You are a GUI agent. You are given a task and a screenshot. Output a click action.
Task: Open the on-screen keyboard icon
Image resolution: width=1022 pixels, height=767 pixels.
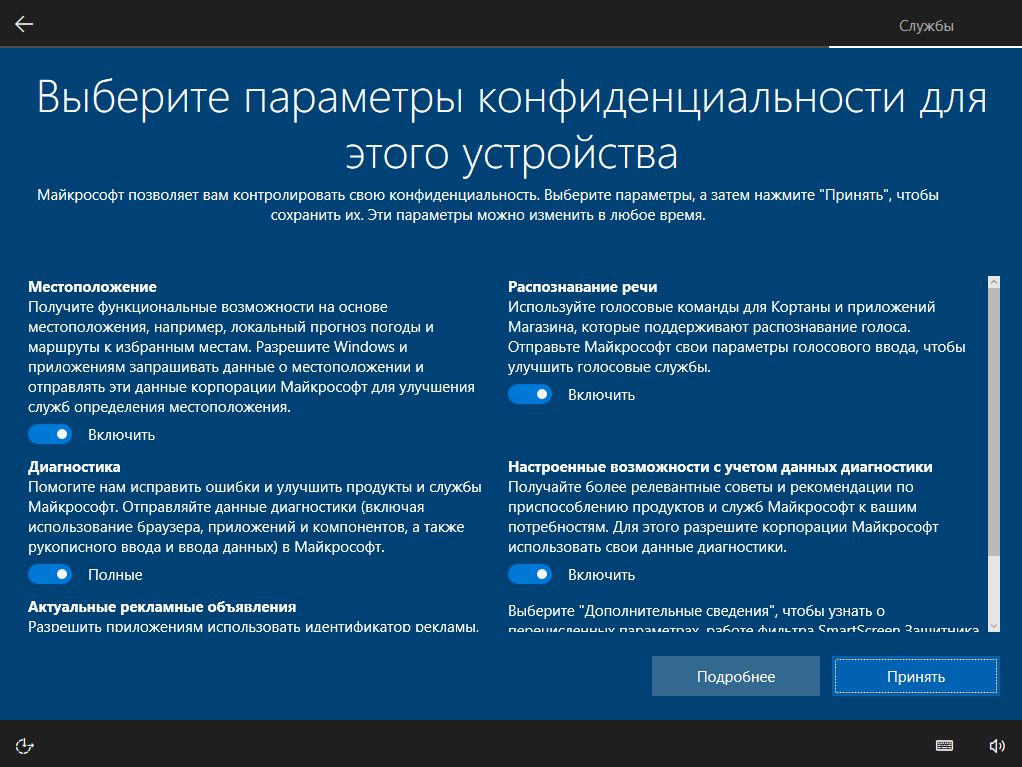click(944, 745)
